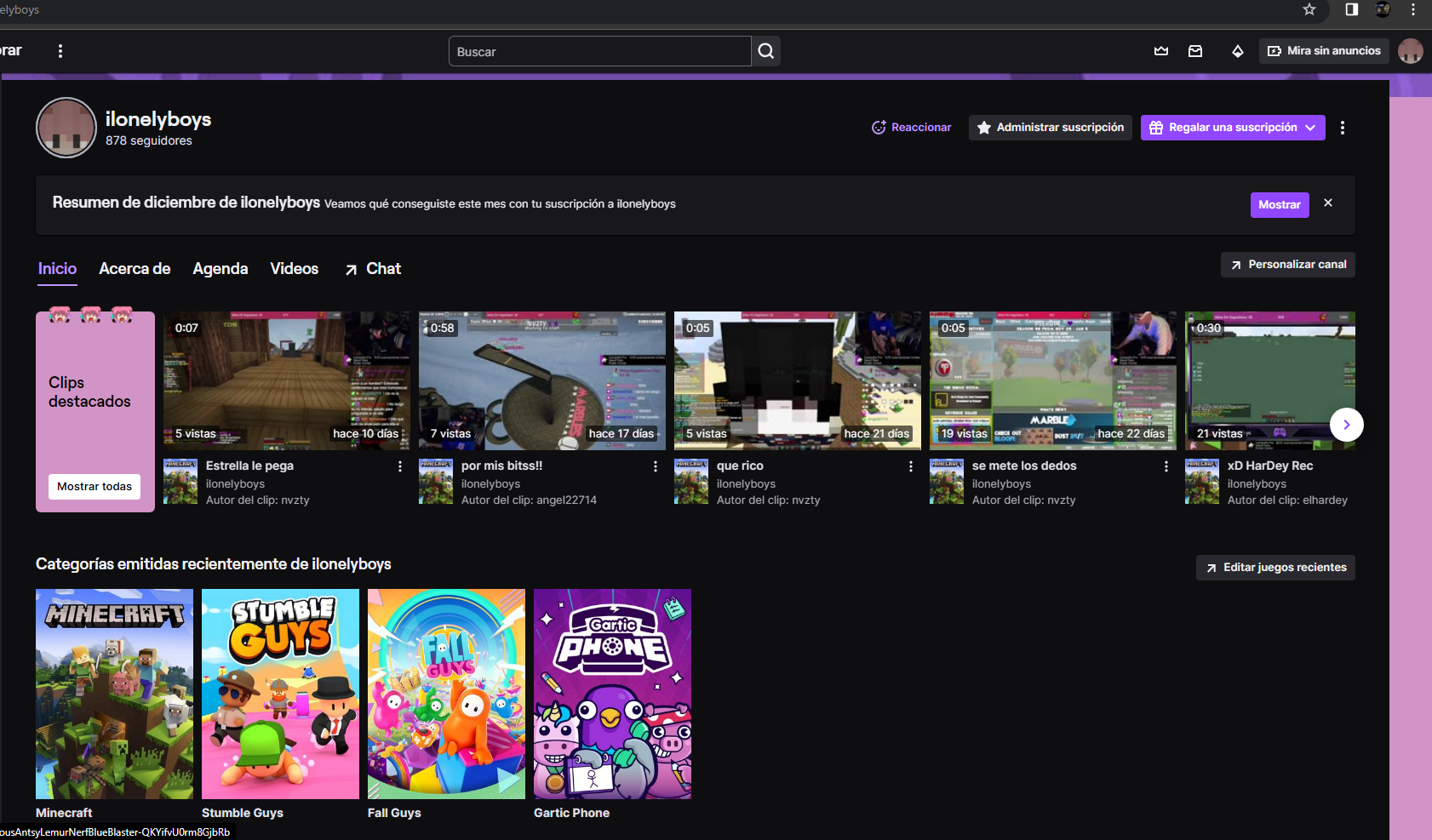Open the Prime loot crown icon
The image size is (1432, 840).
coord(1161,51)
